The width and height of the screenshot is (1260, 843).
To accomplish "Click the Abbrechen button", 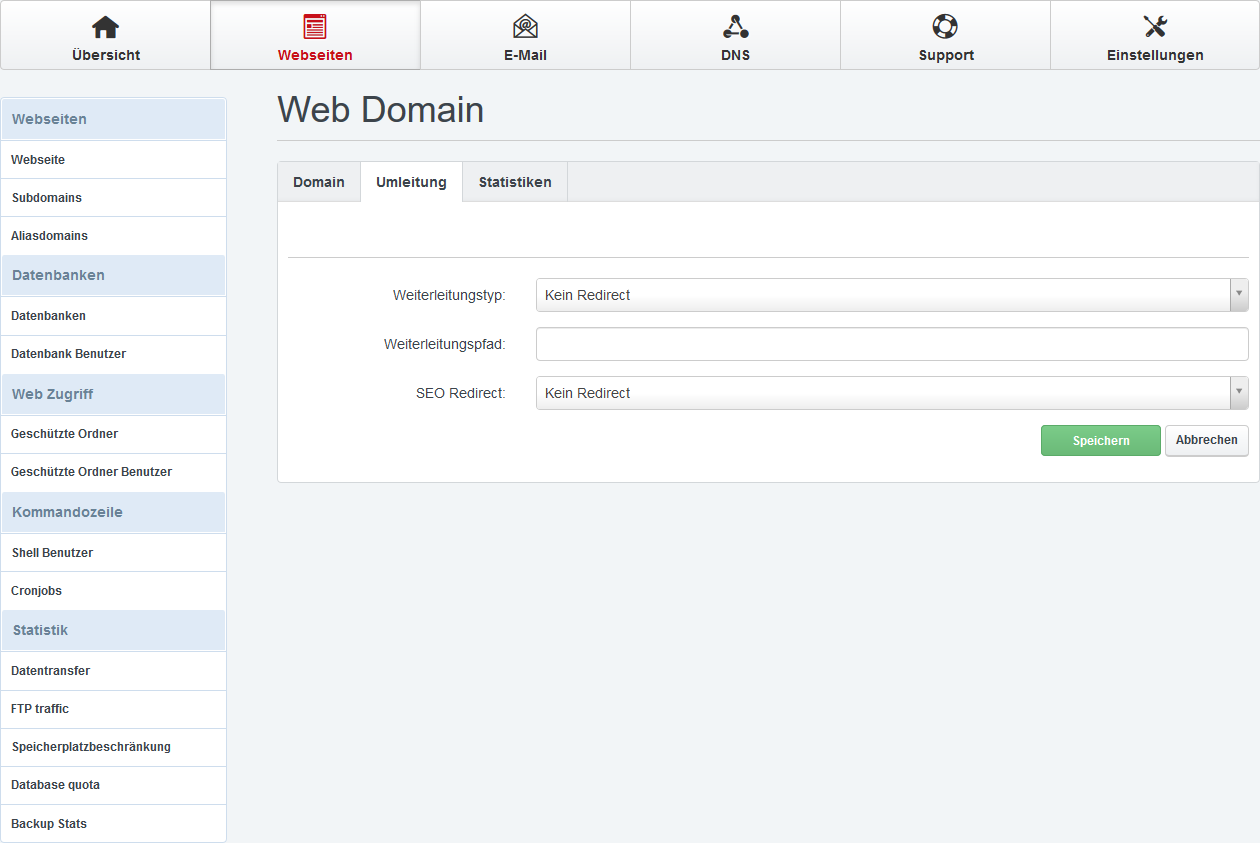I will click(x=1206, y=440).
